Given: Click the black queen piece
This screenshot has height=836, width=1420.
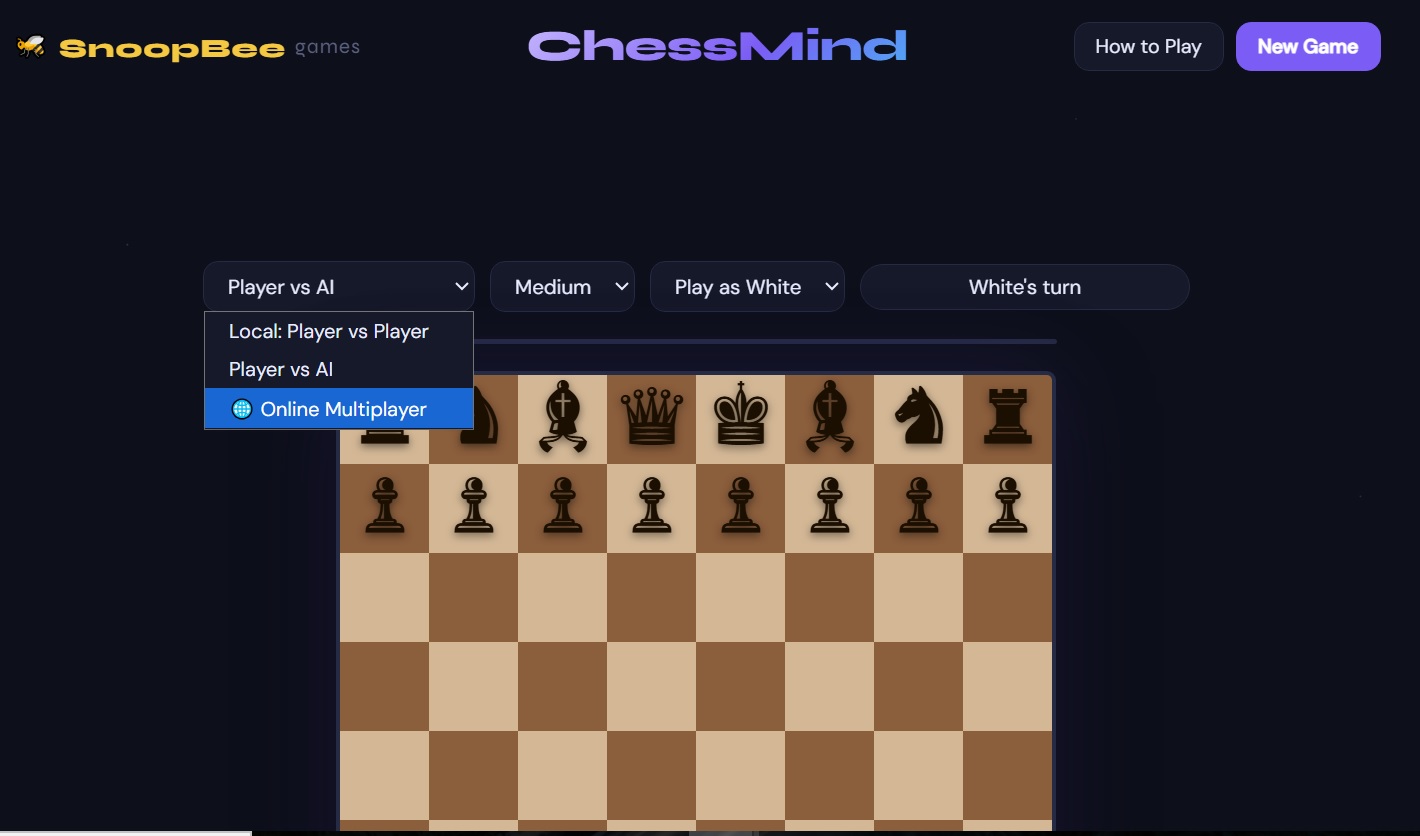Looking at the screenshot, I should tap(651, 417).
